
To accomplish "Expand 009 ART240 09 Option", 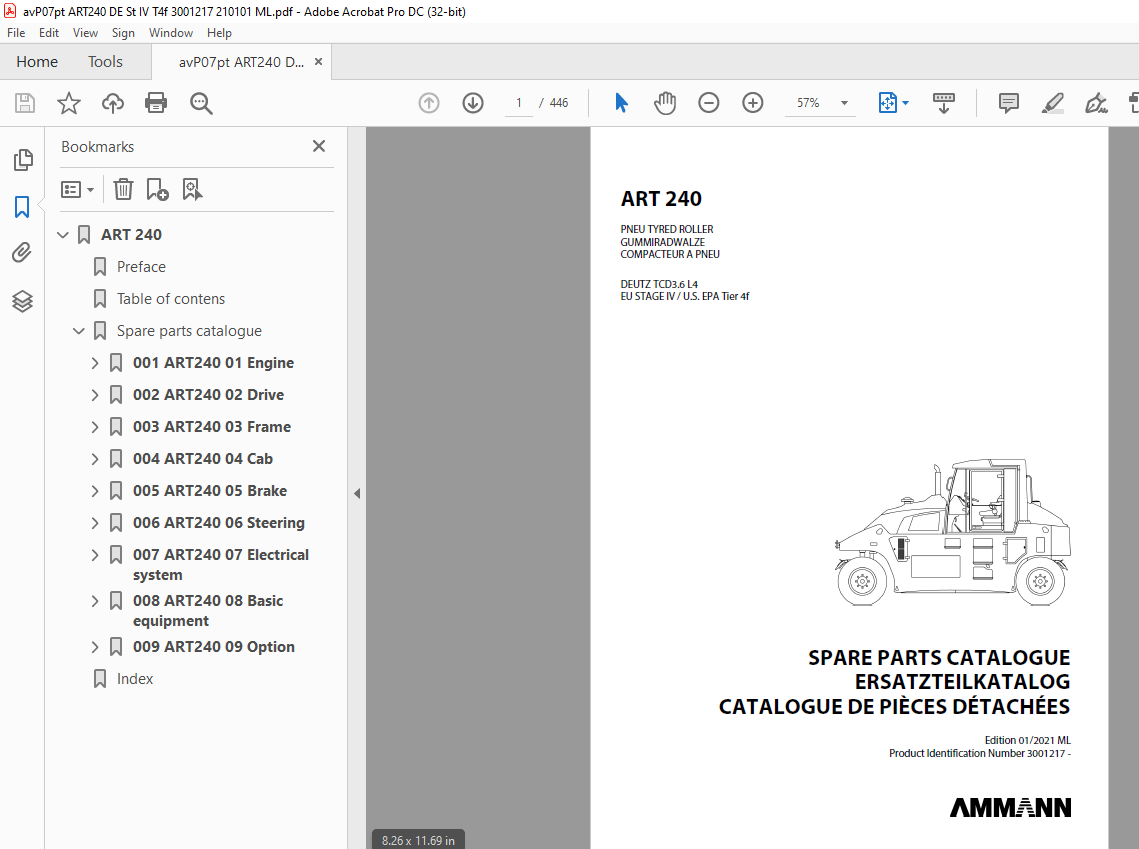I will tap(94, 647).
